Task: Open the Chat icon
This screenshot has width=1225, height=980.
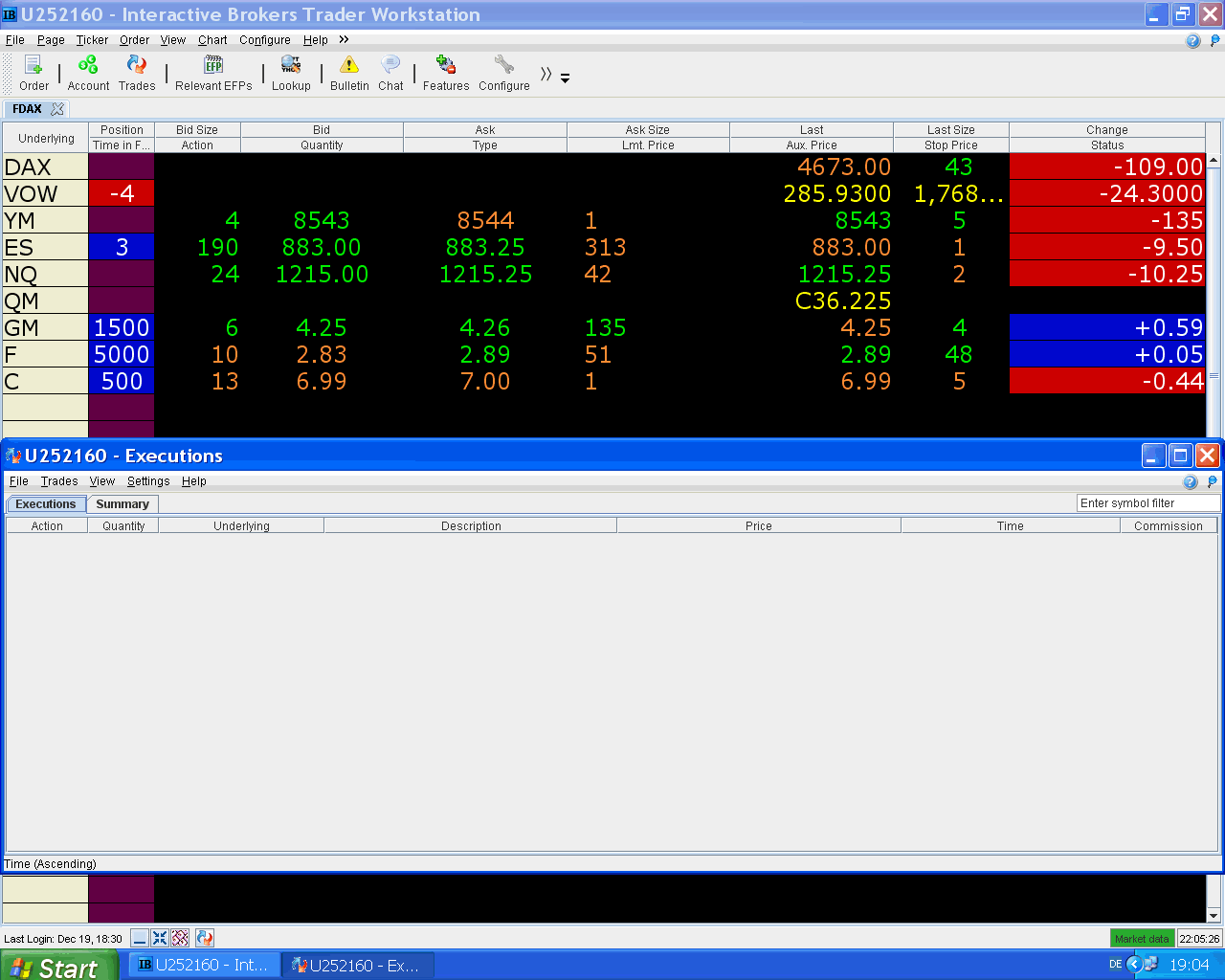Action: pos(390,64)
